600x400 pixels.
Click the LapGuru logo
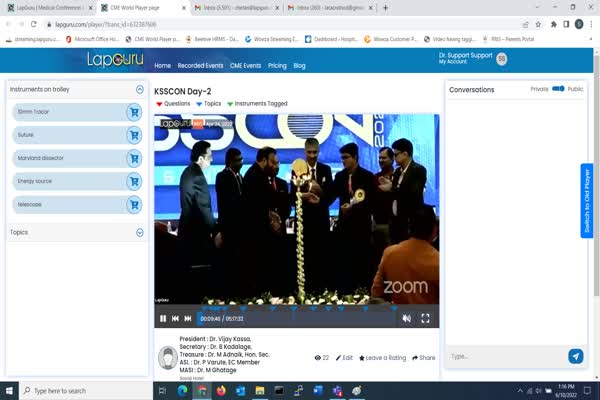[x=115, y=60]
